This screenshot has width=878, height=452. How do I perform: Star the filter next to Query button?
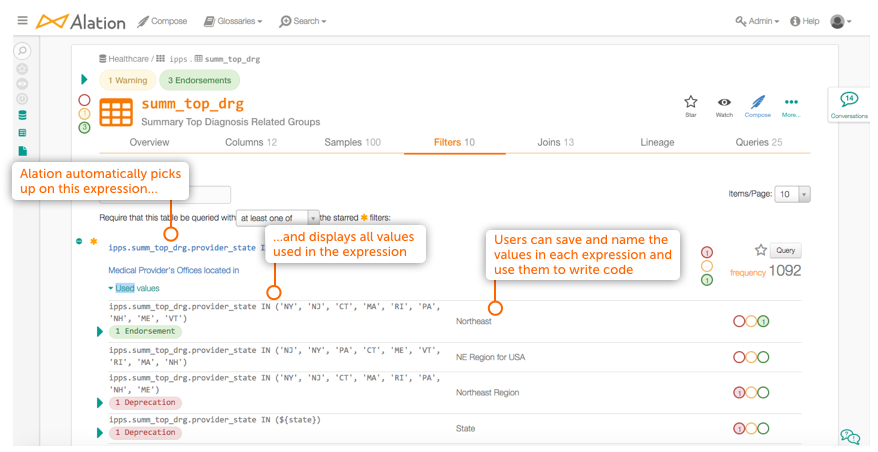click(760, 250)
